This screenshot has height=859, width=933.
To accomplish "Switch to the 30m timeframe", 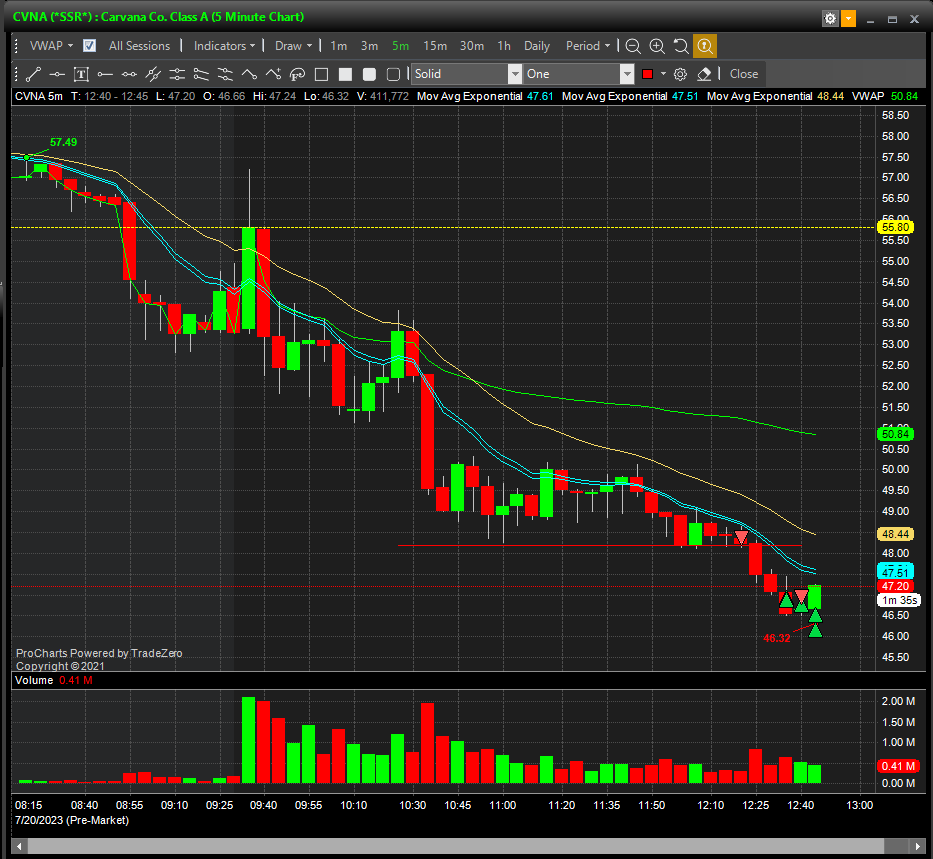I will [472, 46].
